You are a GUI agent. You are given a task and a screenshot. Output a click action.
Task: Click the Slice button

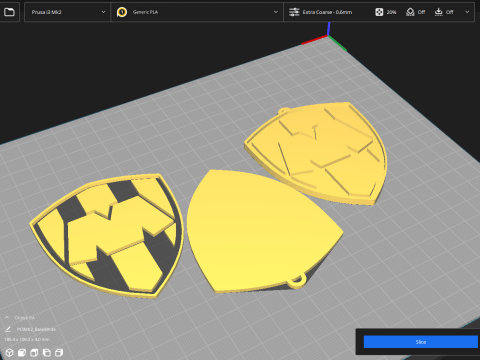coord(421,342)
